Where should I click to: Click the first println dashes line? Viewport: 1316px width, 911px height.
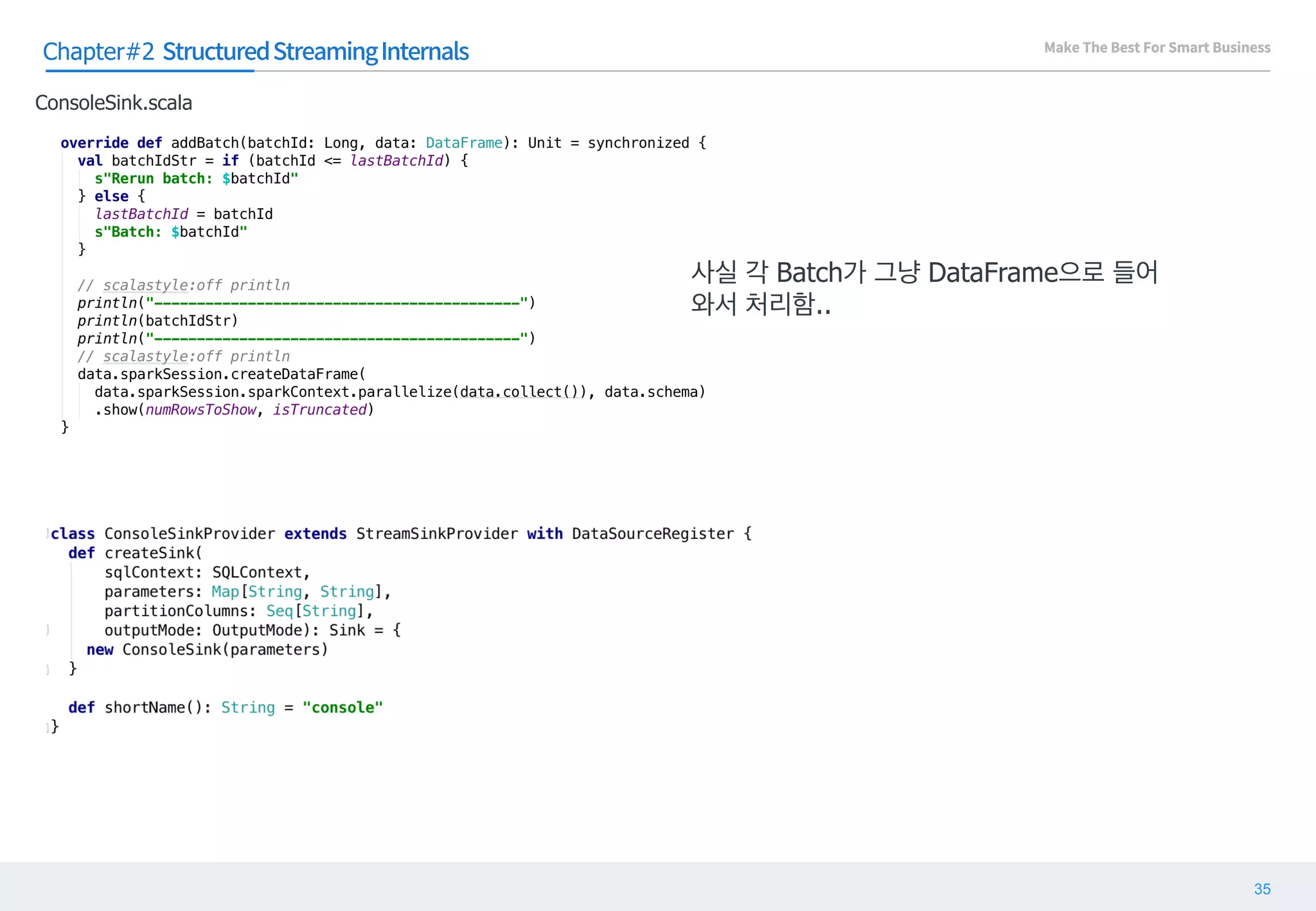(x=307, y=303)
